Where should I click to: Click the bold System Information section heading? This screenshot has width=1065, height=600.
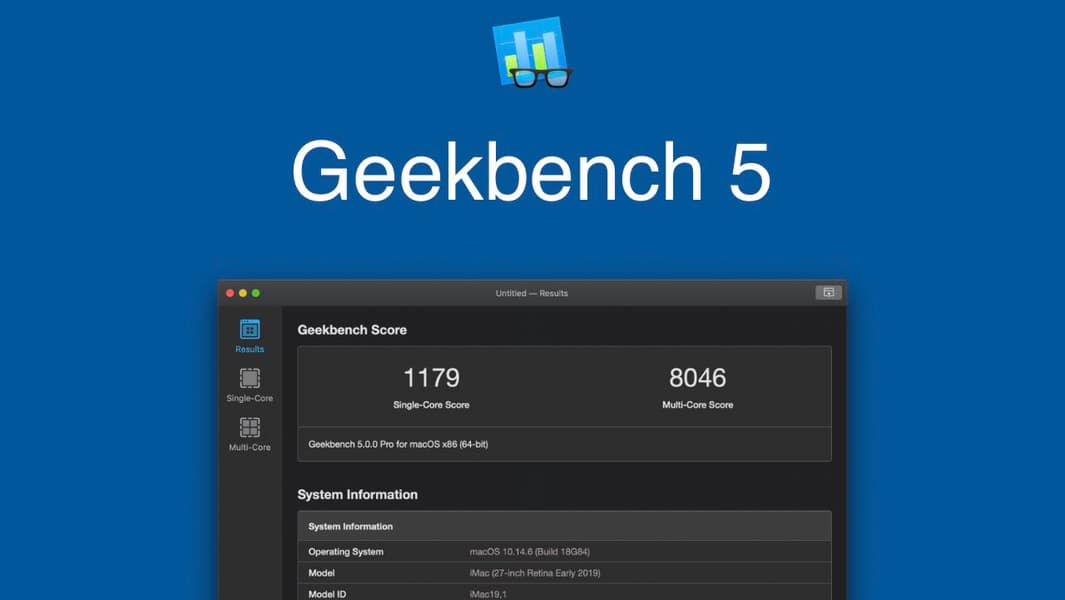pyautogui.click(x=357, y=495)
